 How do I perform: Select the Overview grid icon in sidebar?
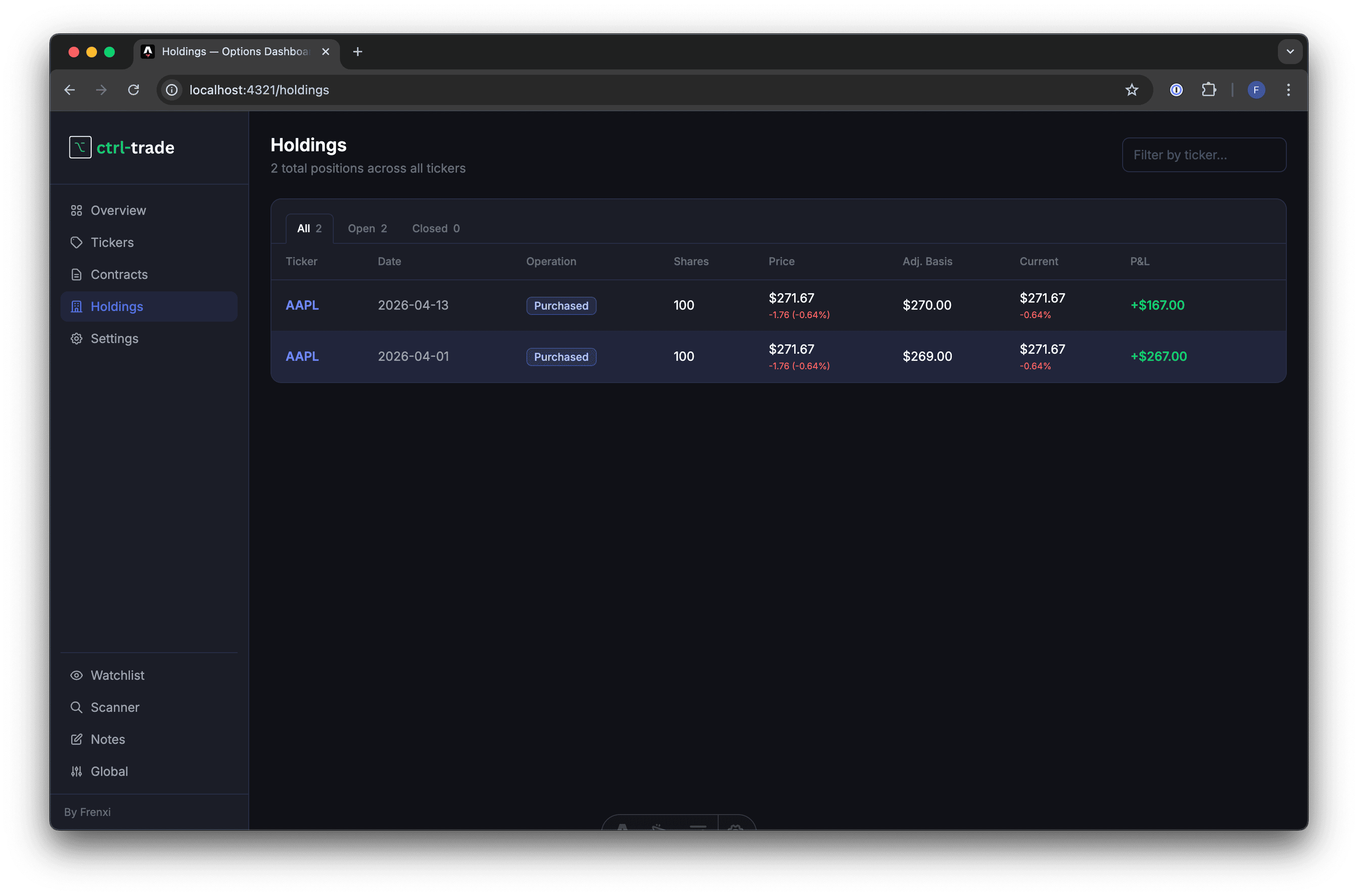(x=77, y=210)
